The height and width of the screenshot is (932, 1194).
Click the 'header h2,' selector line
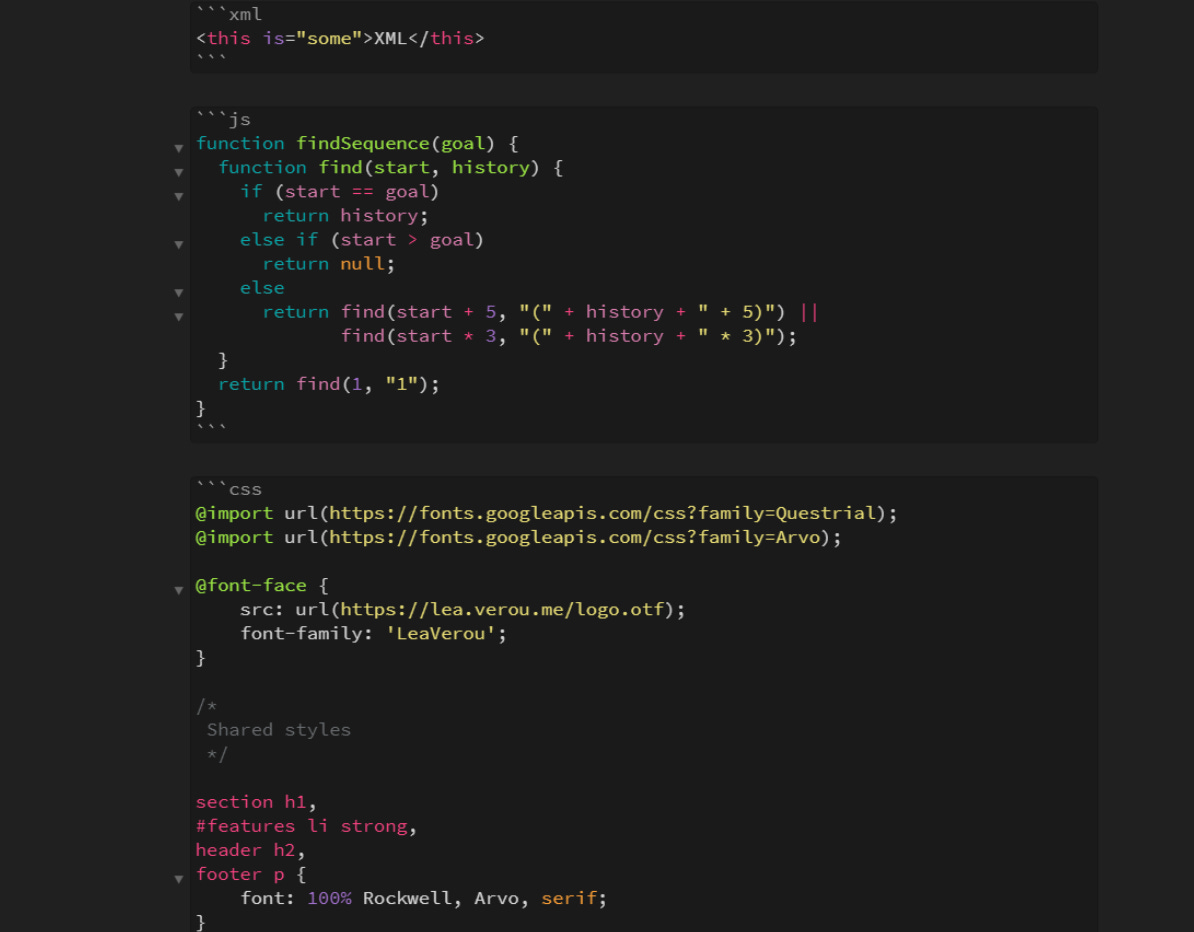coord(251,851)
